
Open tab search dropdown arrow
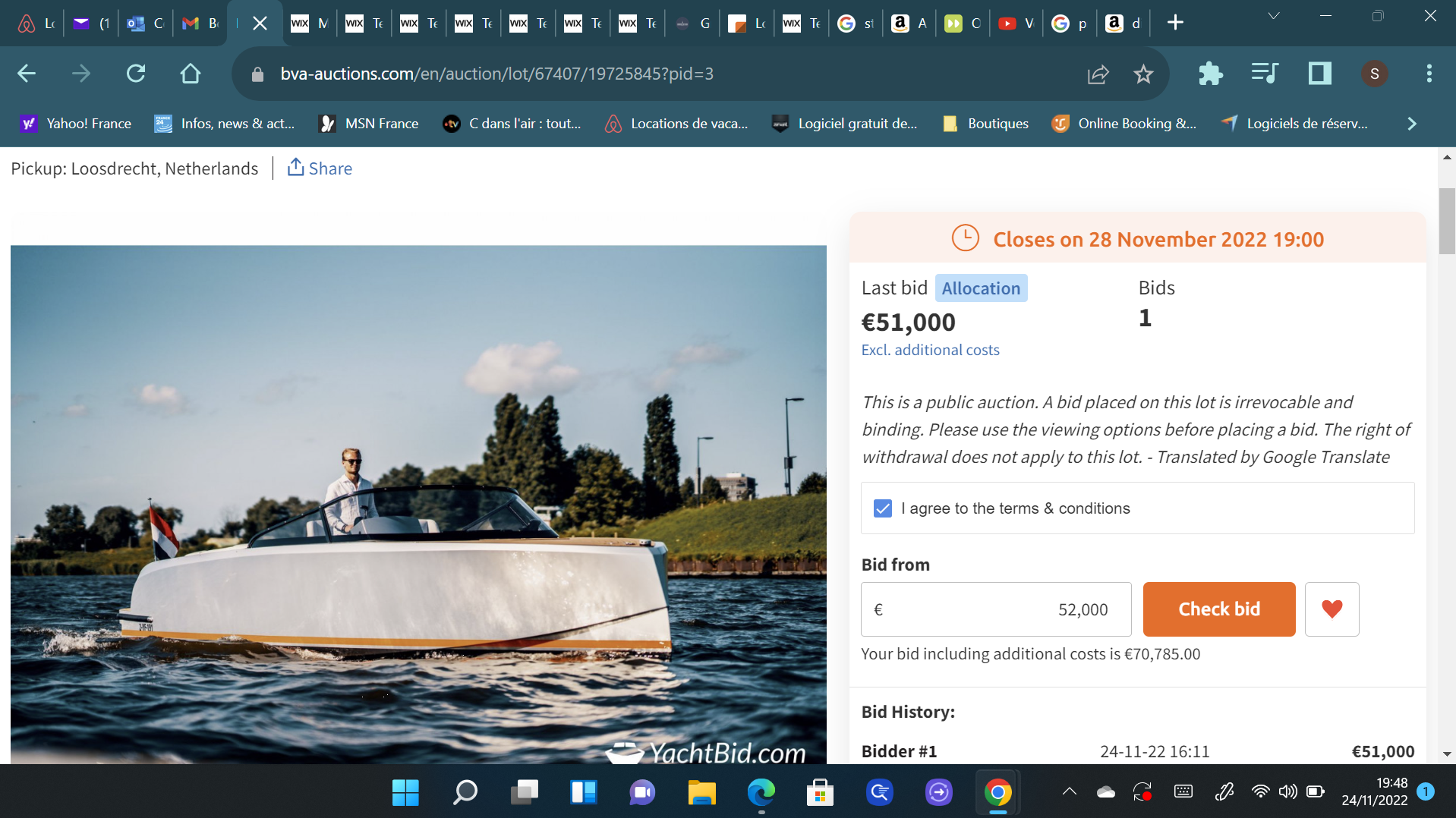(x=1274, y=17)
